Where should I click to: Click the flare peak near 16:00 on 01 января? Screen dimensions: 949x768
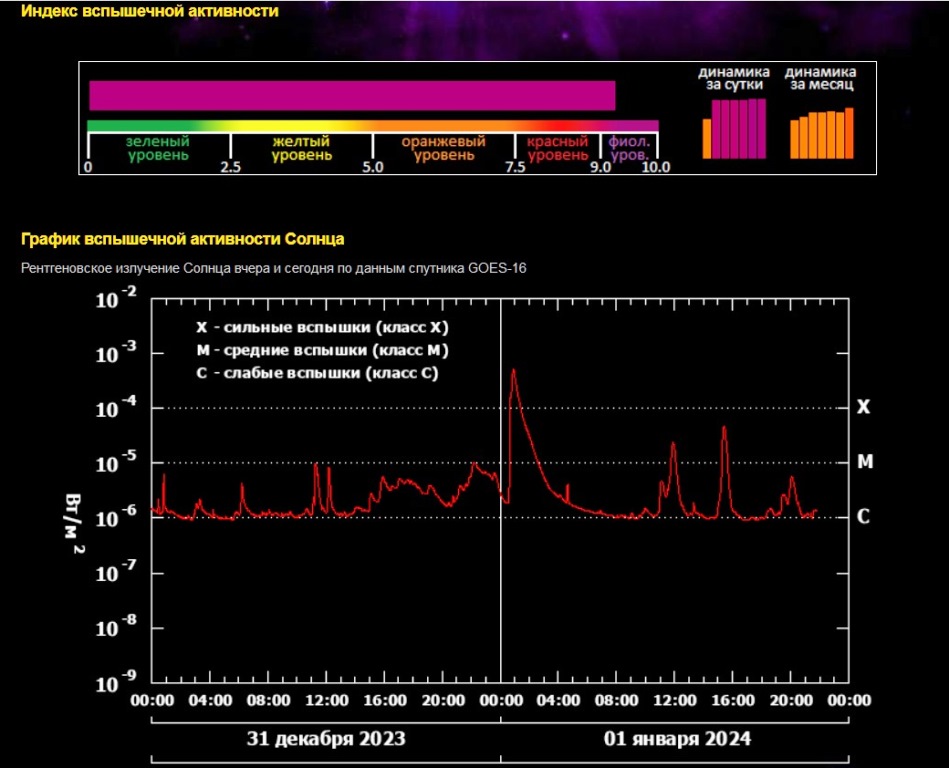724,427
